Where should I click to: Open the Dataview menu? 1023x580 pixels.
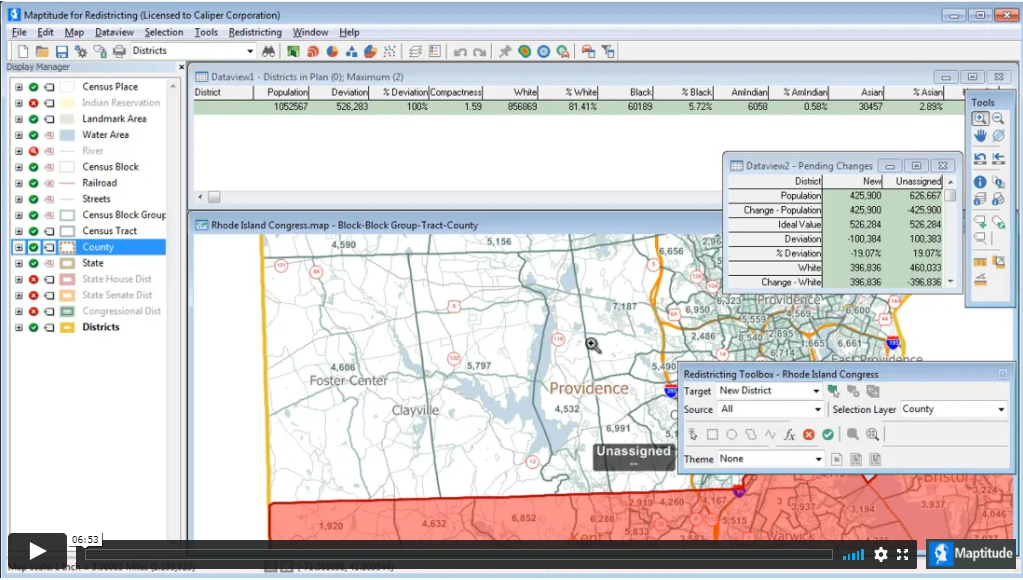pos(114,32)
